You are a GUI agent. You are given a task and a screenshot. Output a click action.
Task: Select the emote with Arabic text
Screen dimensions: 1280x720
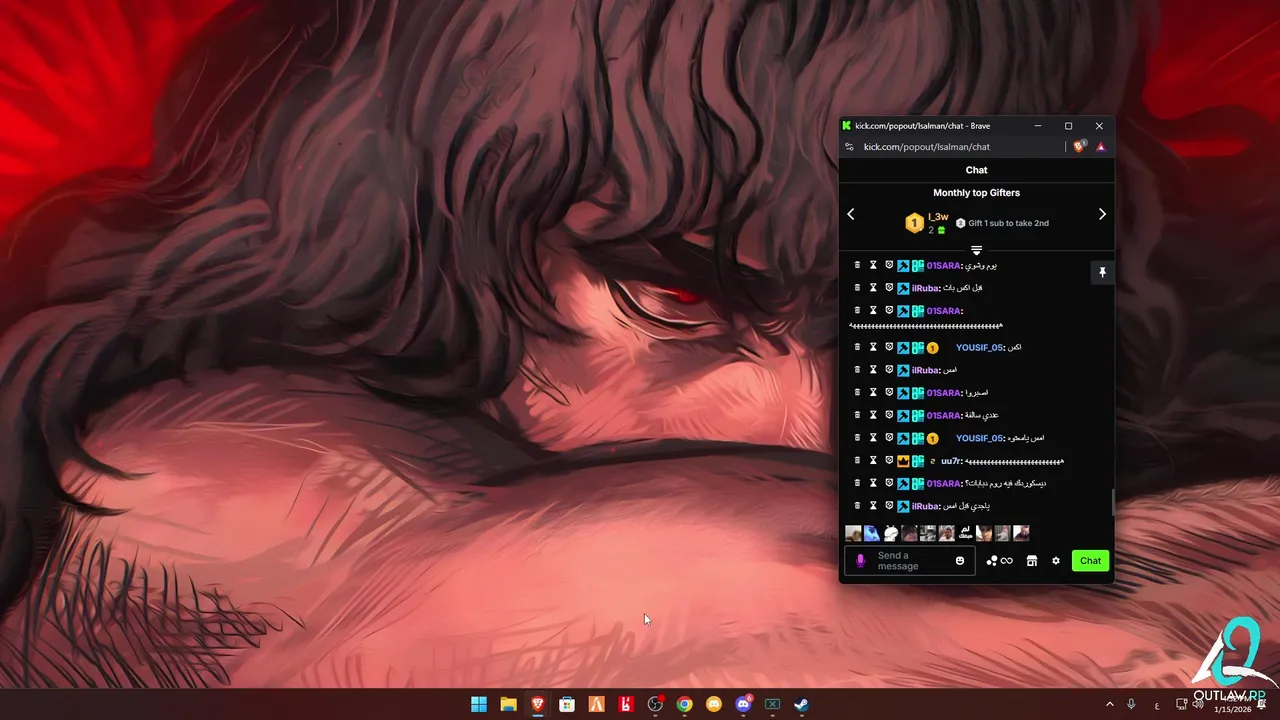(x=966, y=533)
